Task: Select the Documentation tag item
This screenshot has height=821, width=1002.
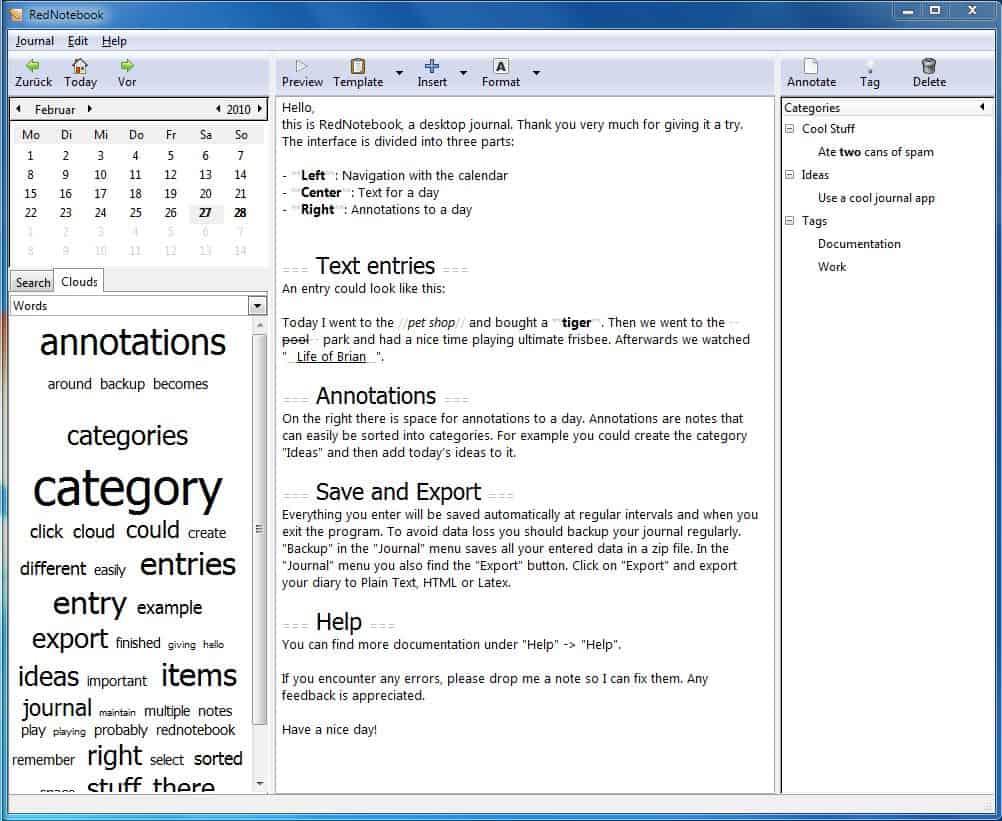Action: [859, 244]
